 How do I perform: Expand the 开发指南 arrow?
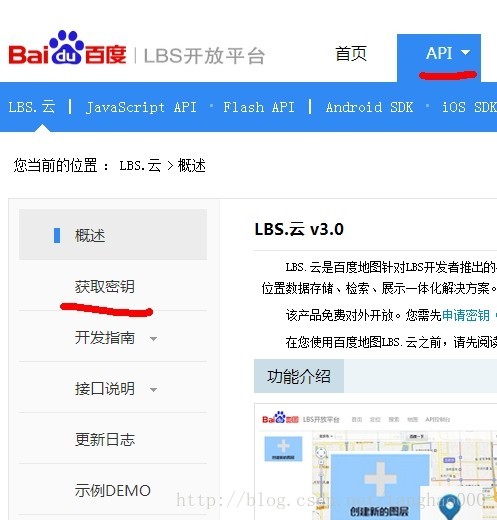[x=153, y=339]
